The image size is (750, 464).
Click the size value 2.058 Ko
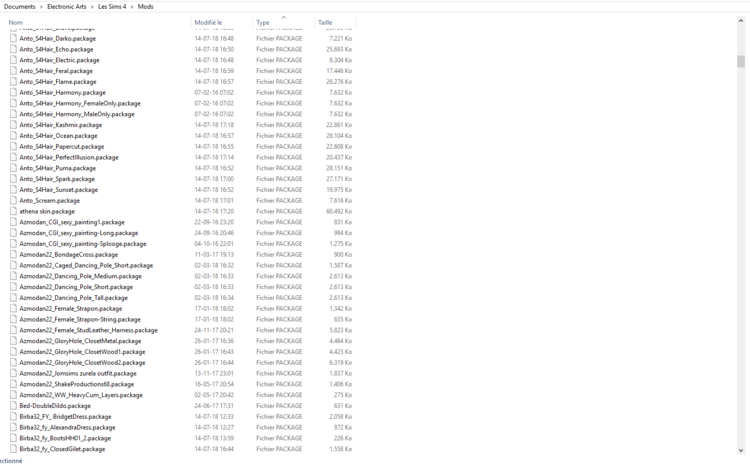341,417
